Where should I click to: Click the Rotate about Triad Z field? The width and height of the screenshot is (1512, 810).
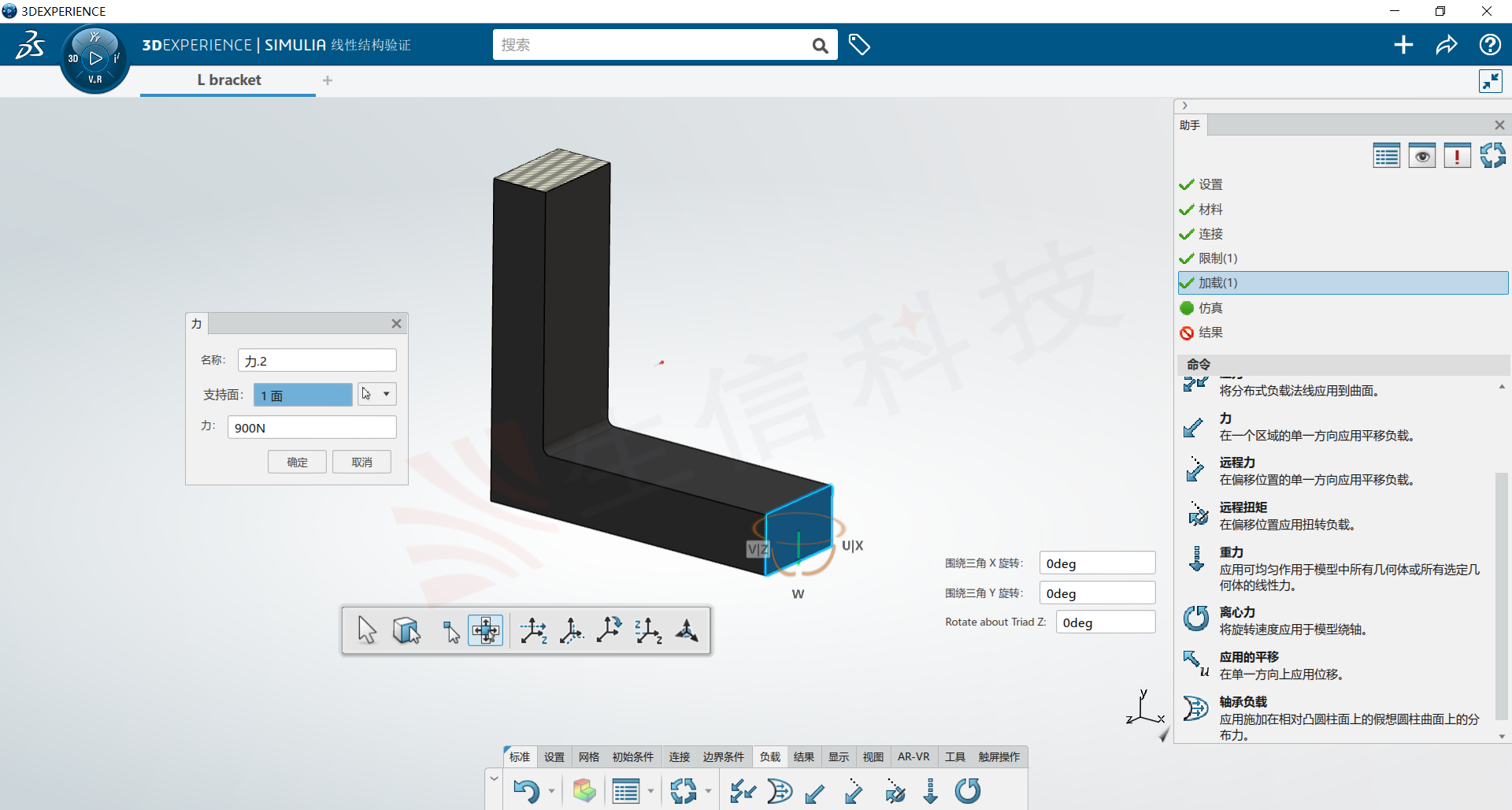tap(1106, 622)
